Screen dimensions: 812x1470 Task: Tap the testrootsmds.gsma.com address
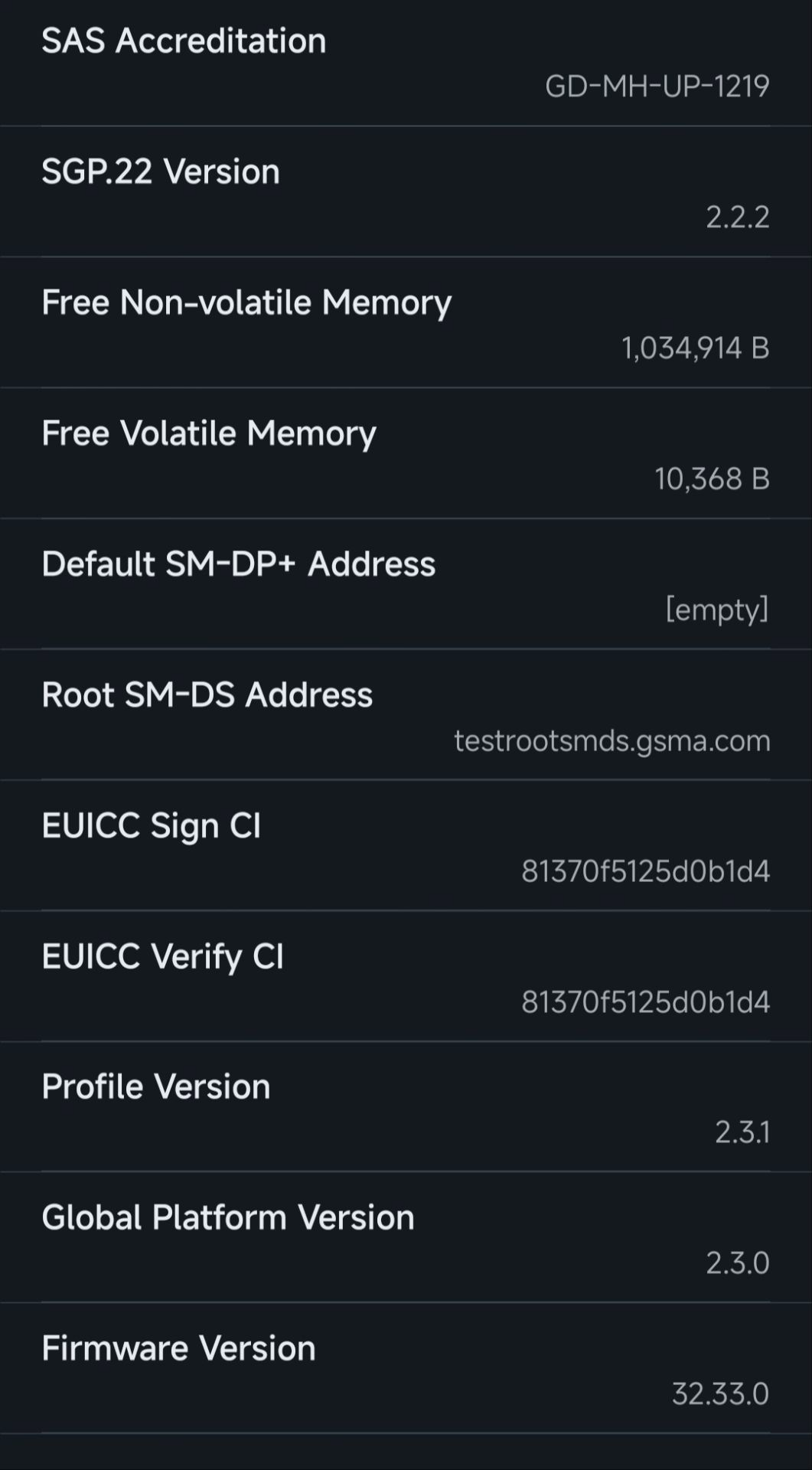[x=611, y=741]
